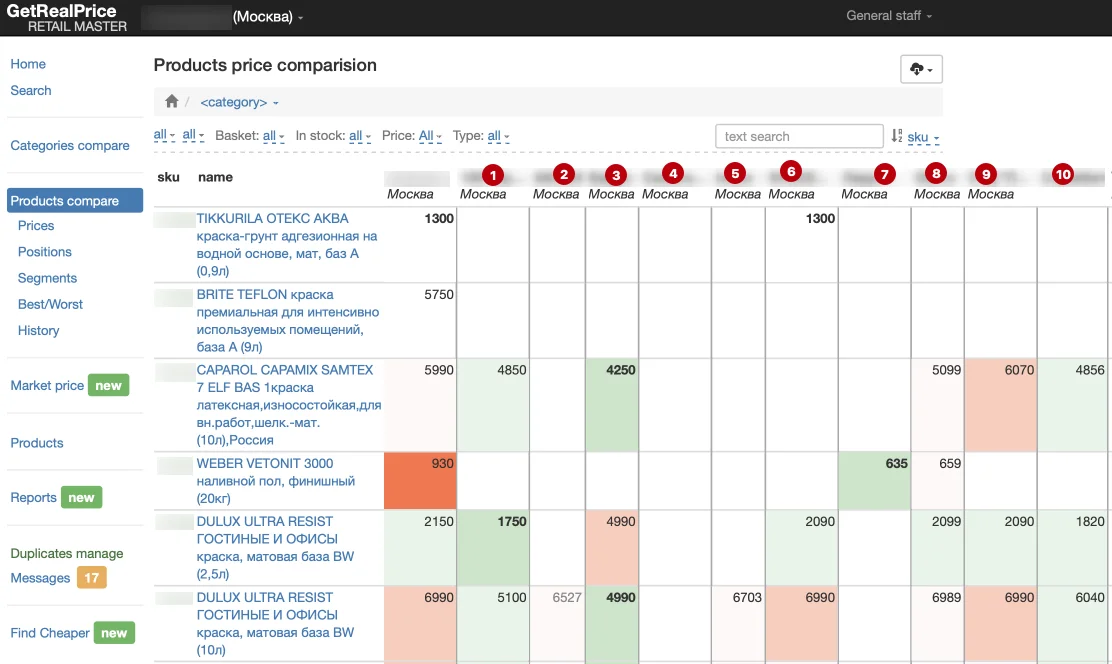Click the red competitor badge number 1

coord(491,174)
